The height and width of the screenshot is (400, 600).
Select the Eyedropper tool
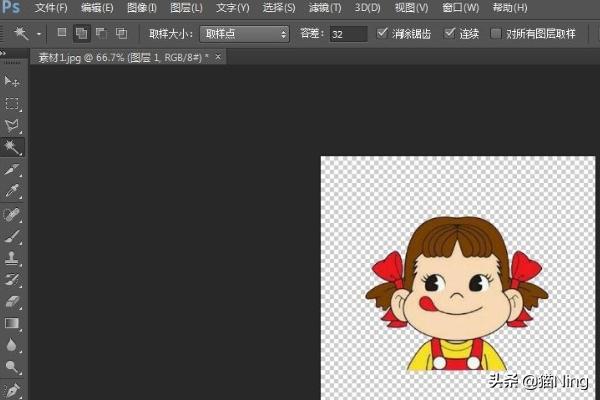tap(11, 191)
